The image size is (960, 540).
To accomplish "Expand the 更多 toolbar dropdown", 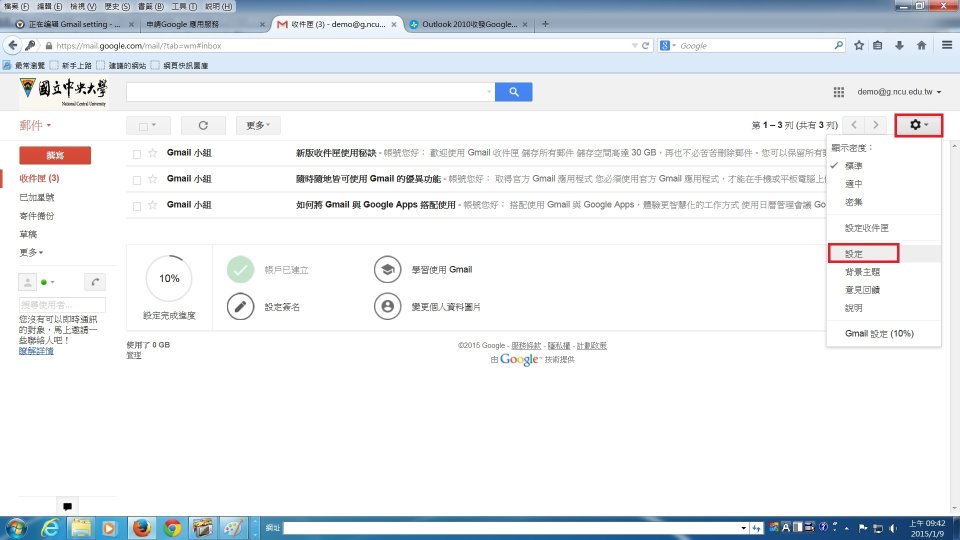I will 258,125.
